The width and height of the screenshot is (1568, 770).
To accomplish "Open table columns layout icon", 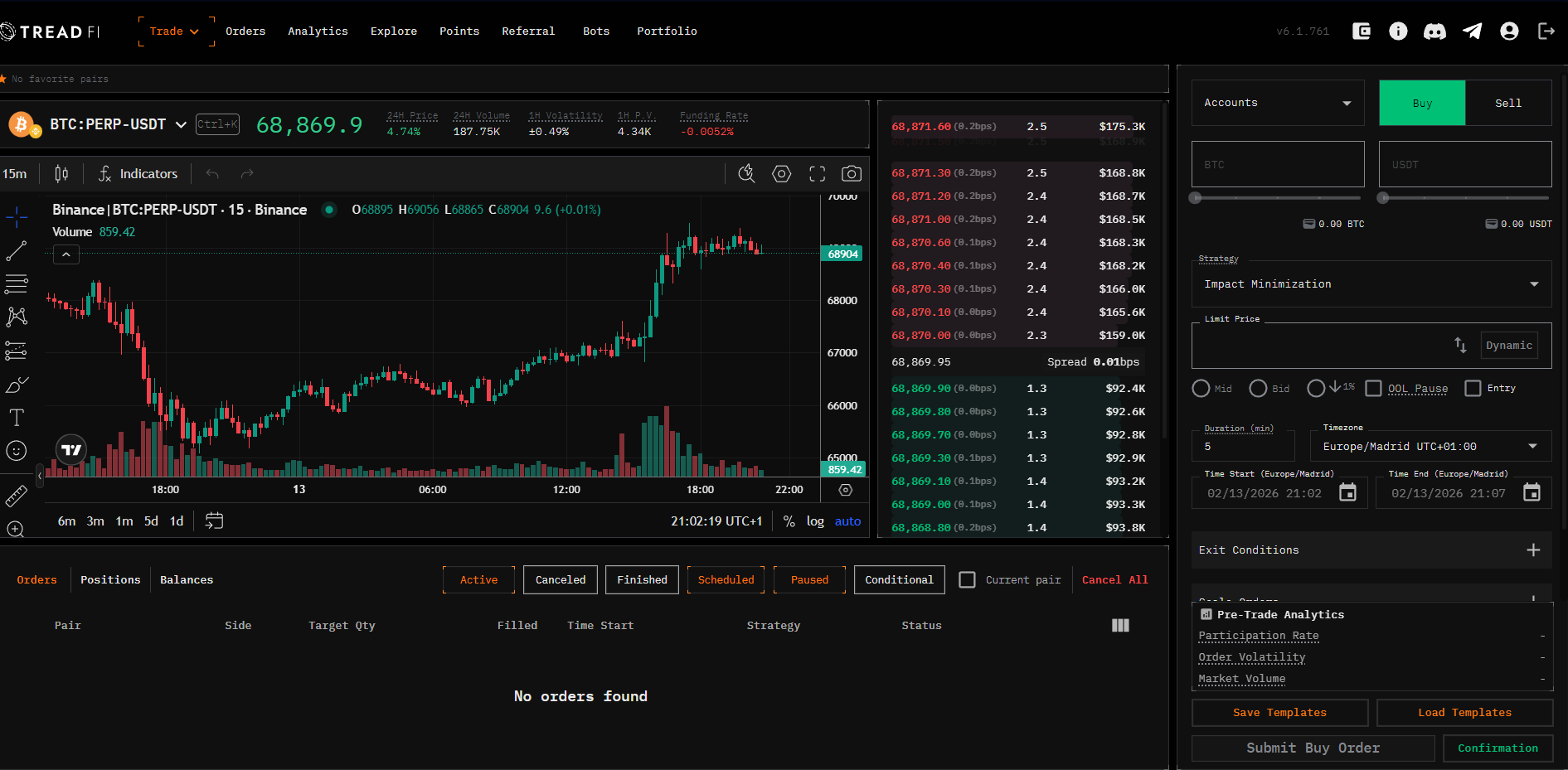I will point(1120,625).
